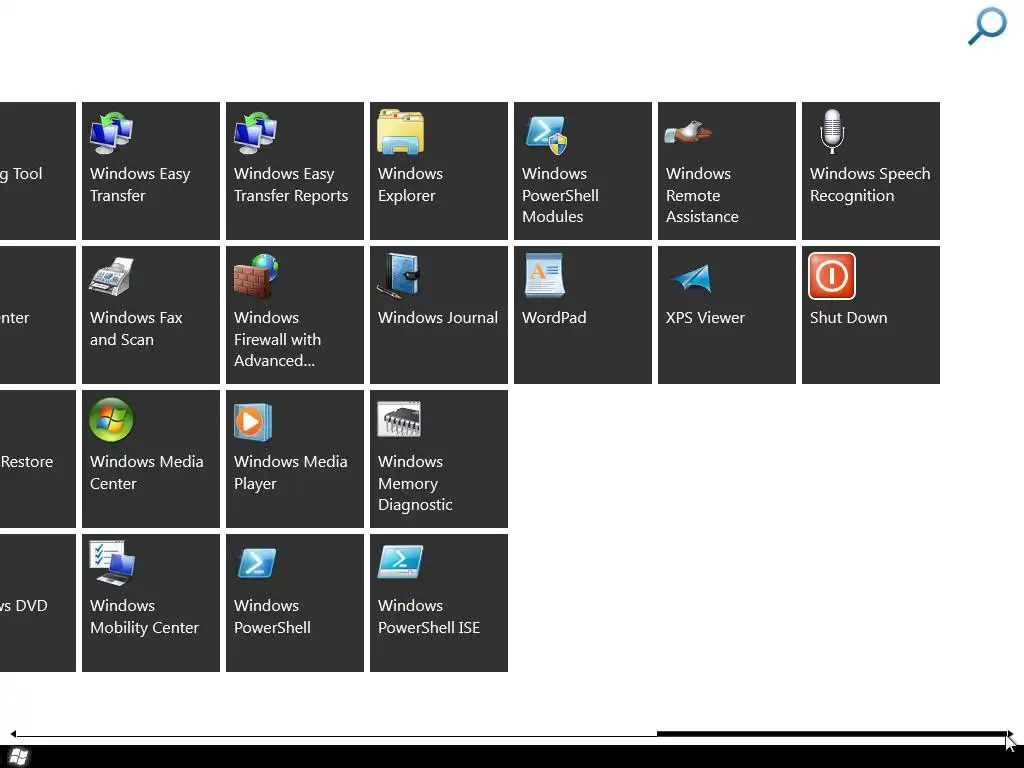
Task: Click "Windows Media Player" label text
Action: (291, 472)
